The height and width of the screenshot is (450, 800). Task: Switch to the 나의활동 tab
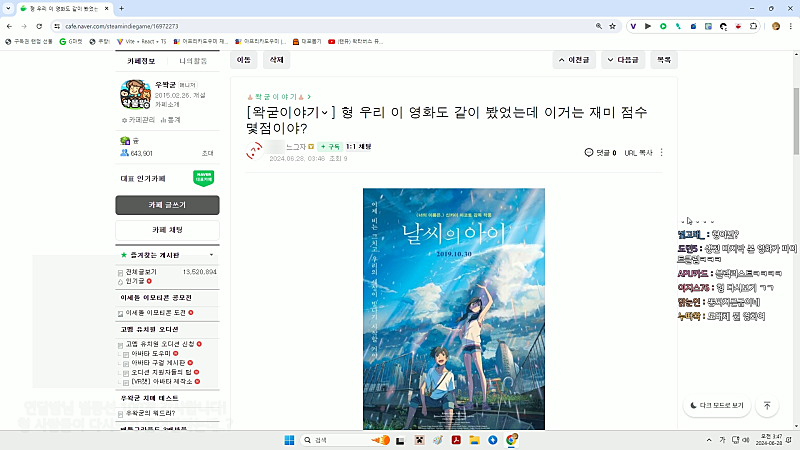click(x=193, y=61)
